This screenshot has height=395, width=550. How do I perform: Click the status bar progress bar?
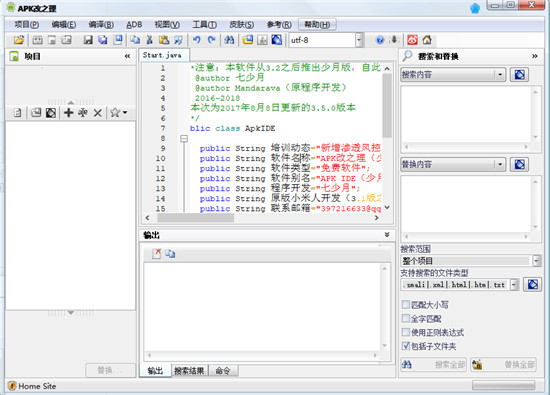click(503, 385)
